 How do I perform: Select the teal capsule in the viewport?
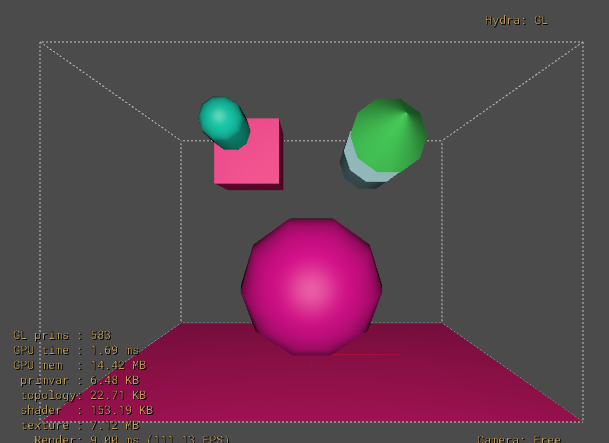click(x=222, y=121)
